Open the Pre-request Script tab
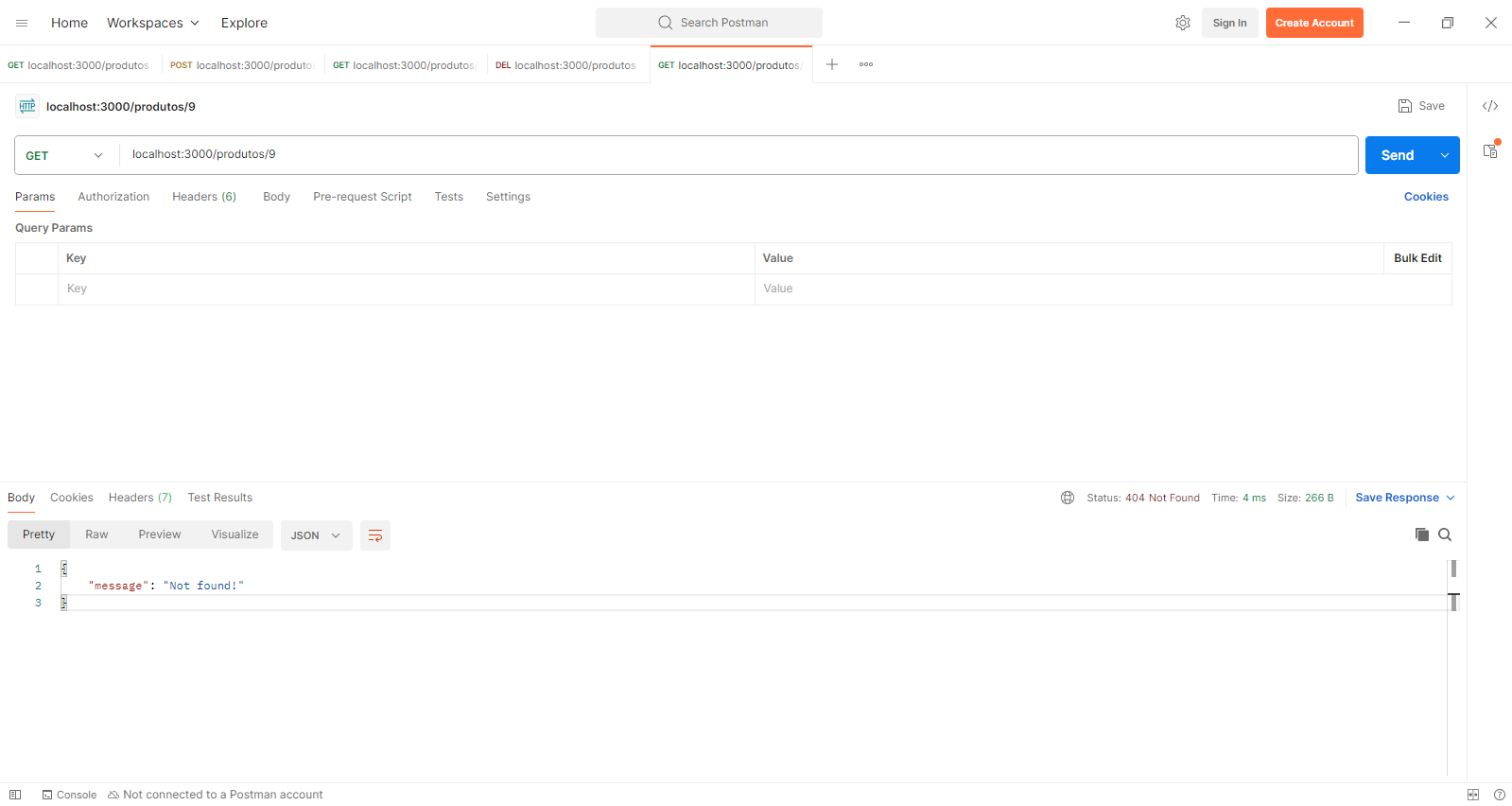1512x806 pixels. [x=362, y=197]
